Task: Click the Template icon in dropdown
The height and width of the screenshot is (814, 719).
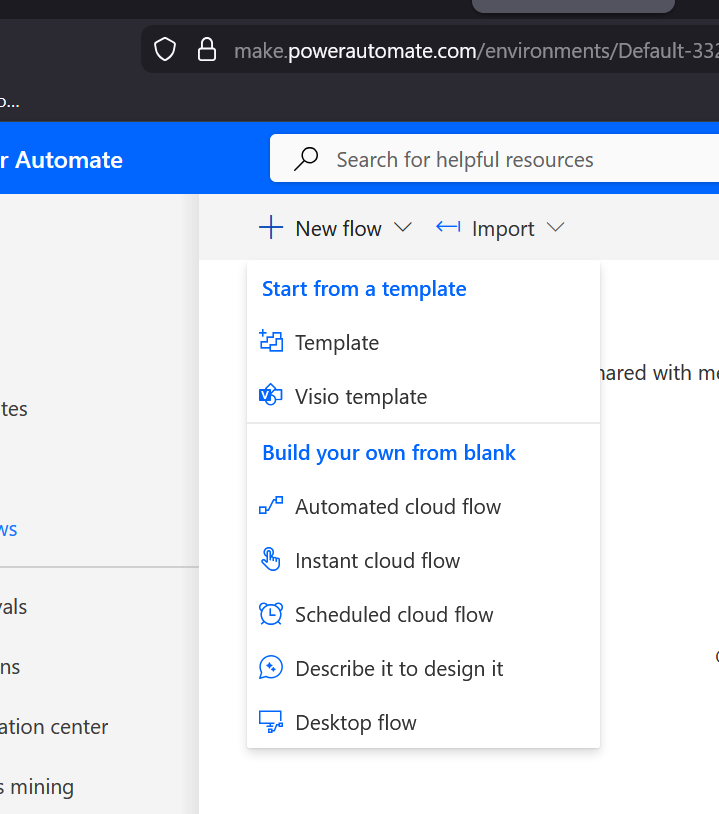Action: point(271,342)
